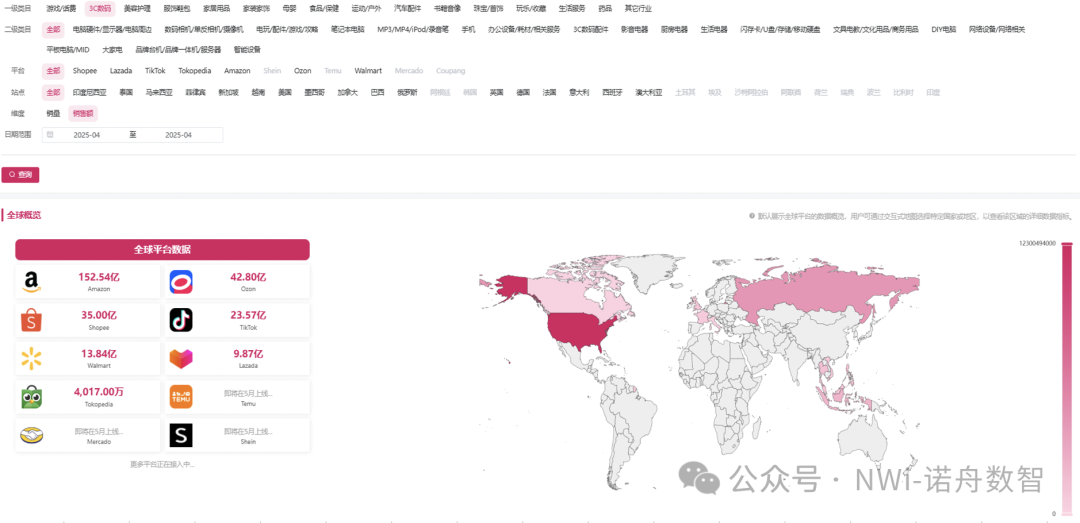This screenshot has width=1080, height=523.
Task: Click the Shein black S logo
Action: click(181, 435)
